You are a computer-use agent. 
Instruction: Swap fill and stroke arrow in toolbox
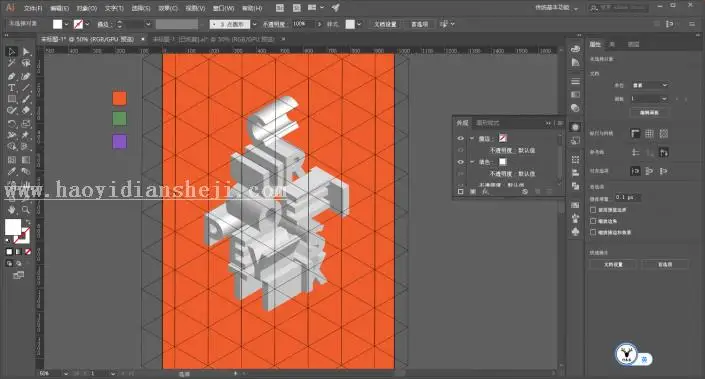(28, 222)
